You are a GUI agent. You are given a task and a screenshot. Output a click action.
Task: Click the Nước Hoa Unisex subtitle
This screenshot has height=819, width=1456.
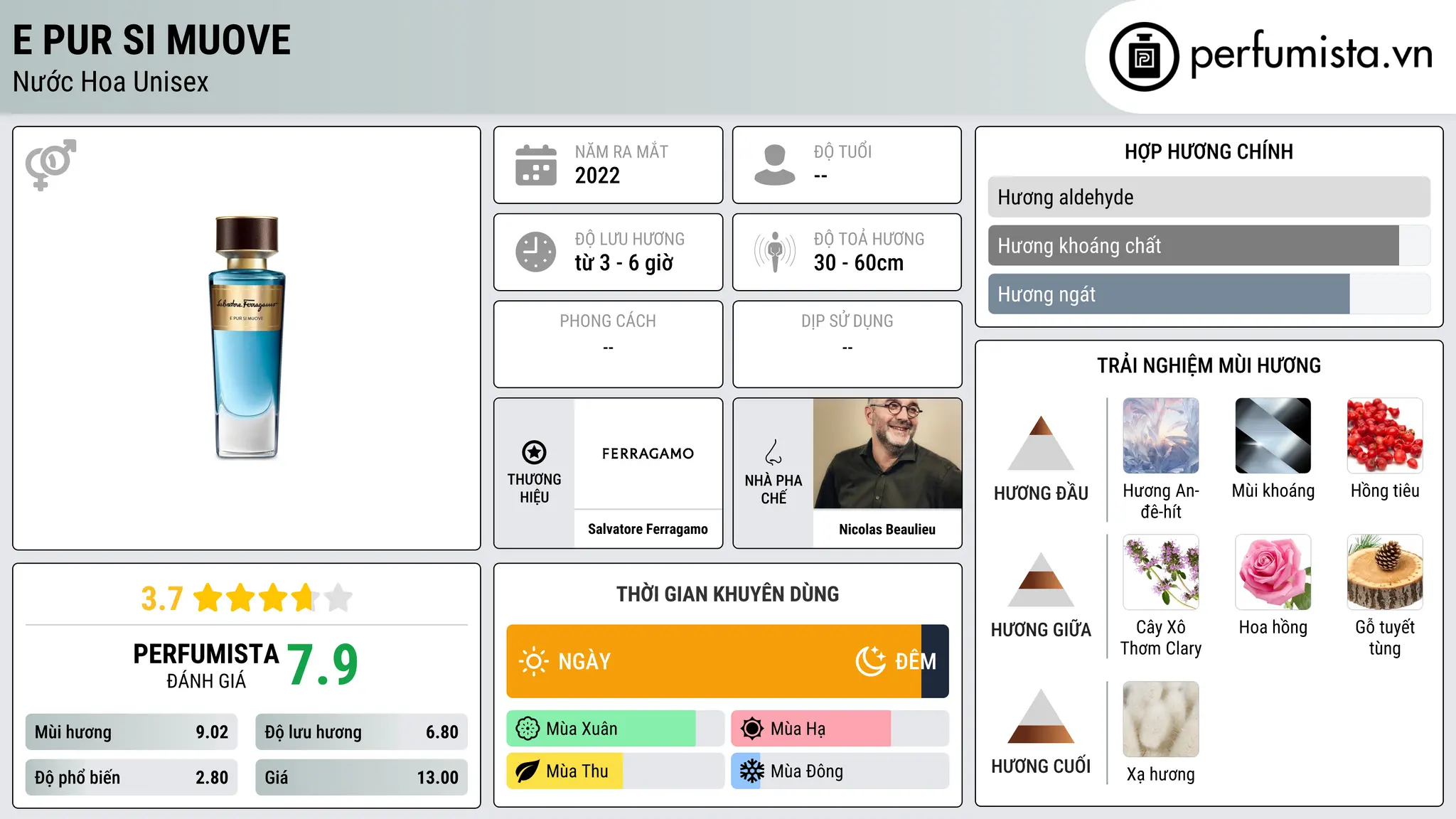111,82
